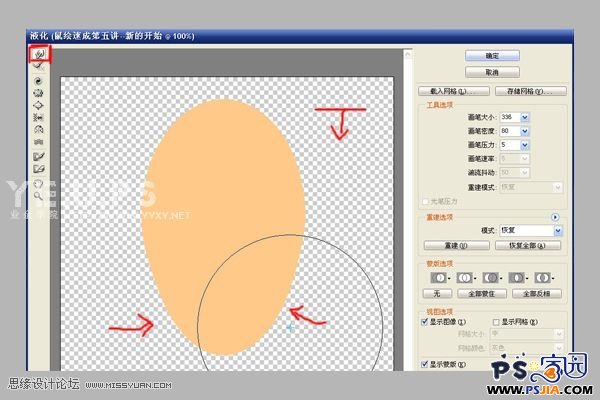600x400 pixels.
Task: Select the Forward Warp tool
Action: [39, 54]
